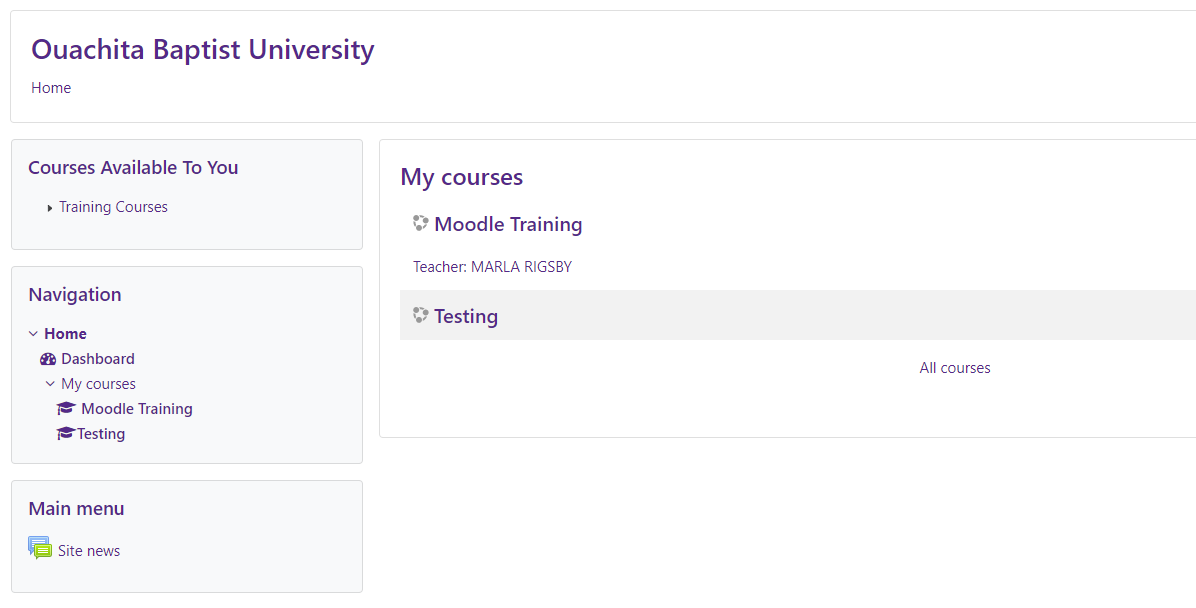Screen dimensions: 1196x608
Task: Click the Dashboard gauge icon in Navigation
Action: point(48,359)
